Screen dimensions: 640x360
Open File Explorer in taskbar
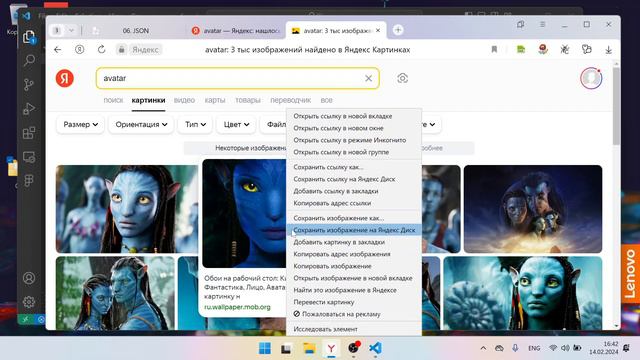(x=309, y=348)
